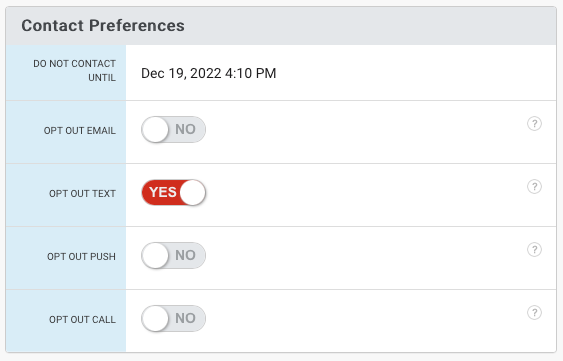The image size is (563, 361).
Task: Click the NO text in Opt Out Email switch
Action: click(185, 129)
